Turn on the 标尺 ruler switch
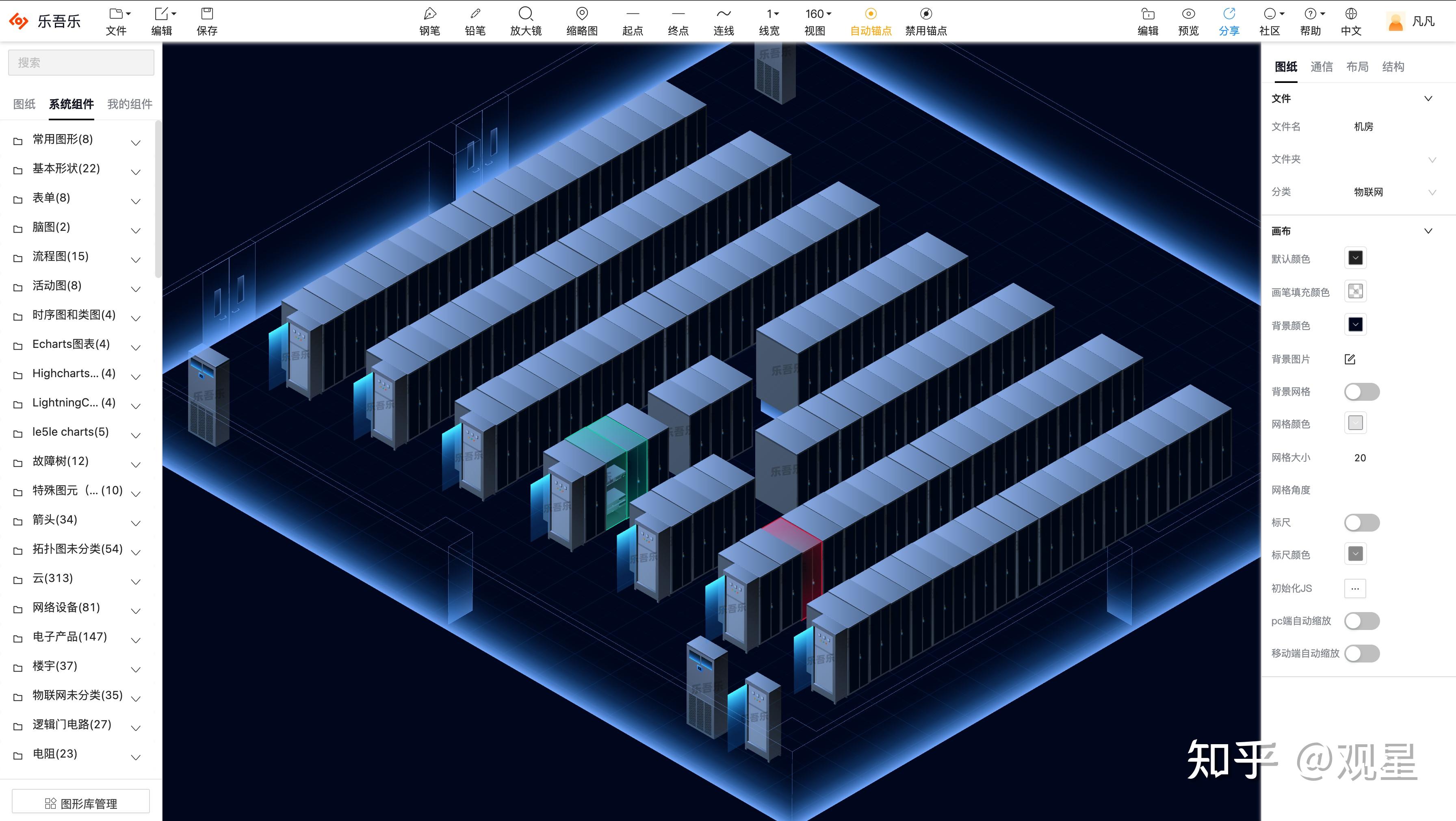1456x821 pixels. click(x=1361, y=522)
